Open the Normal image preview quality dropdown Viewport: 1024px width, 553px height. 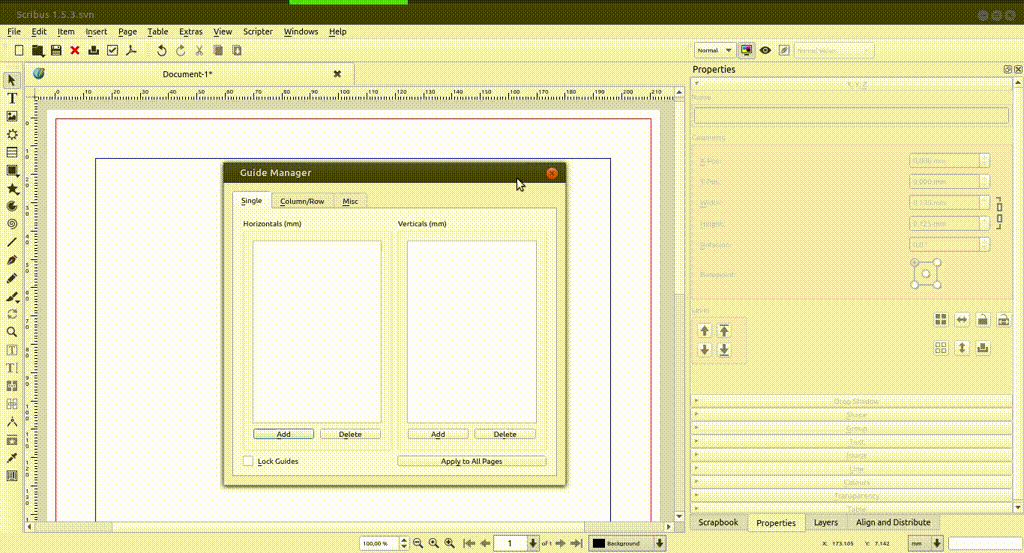pos(714,50)
